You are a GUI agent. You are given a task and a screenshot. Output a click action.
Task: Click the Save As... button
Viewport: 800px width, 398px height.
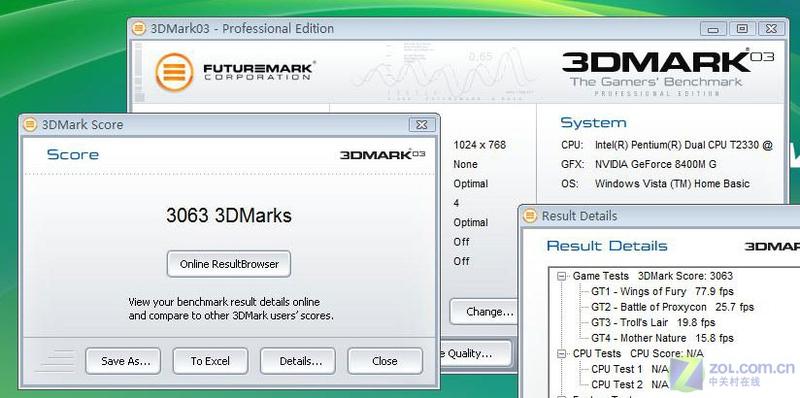click(123, 361)
